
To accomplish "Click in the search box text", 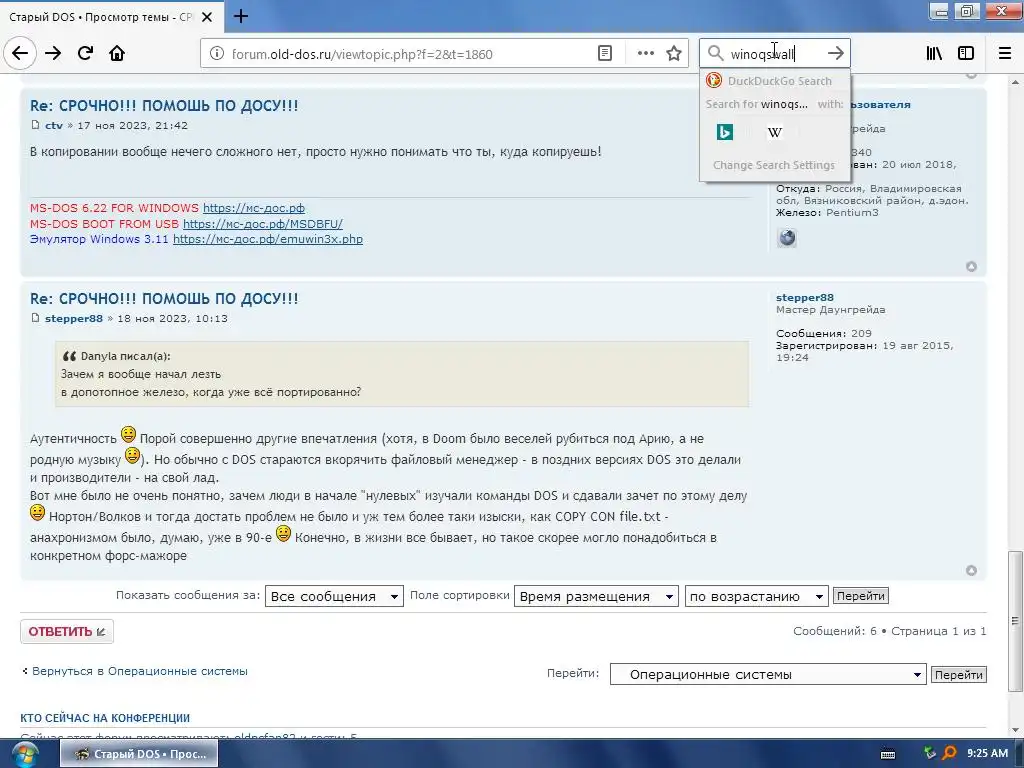I will pos(762,54).
